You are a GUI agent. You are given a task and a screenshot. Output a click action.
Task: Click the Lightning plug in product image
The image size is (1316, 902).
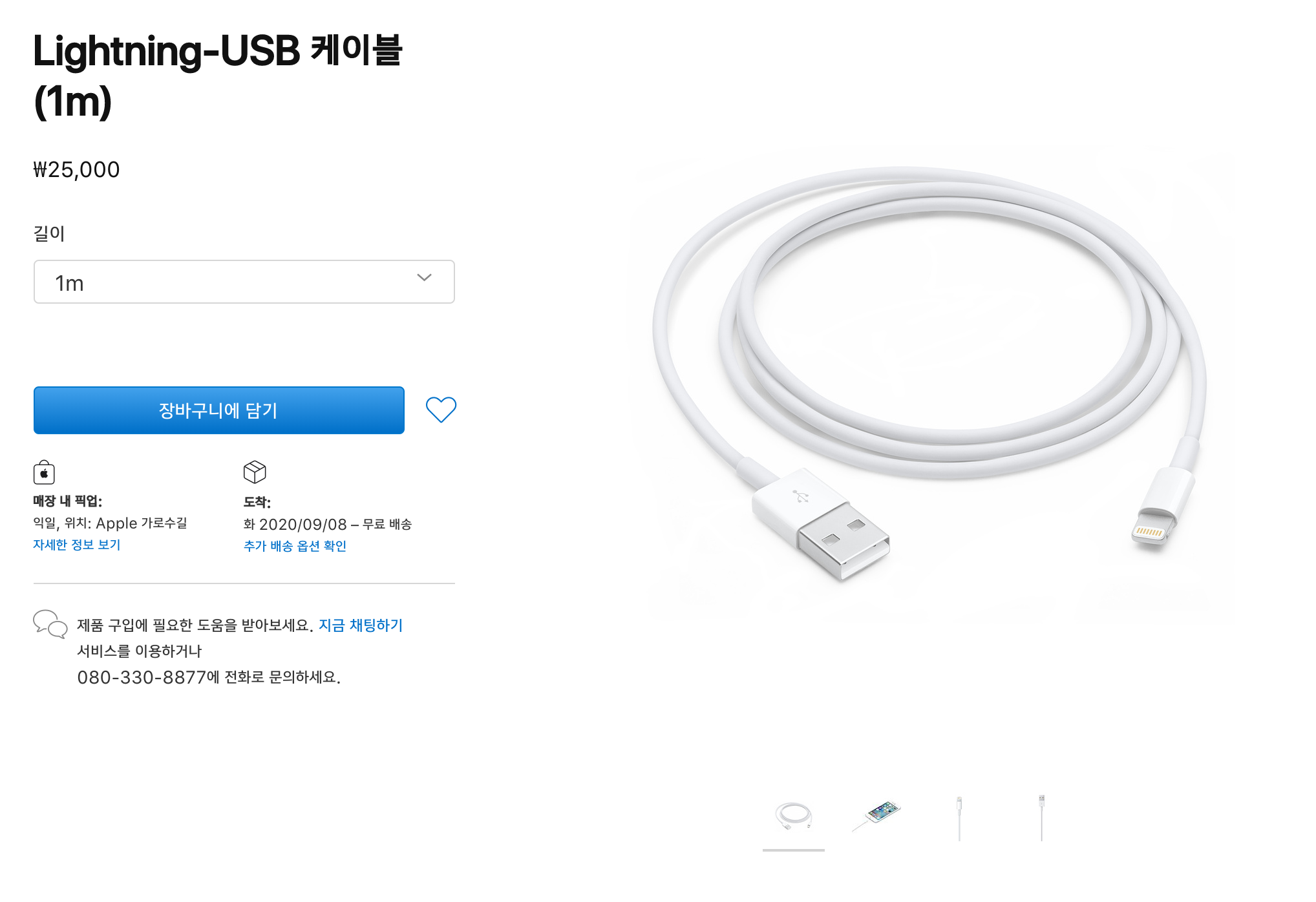[x=1160, y=507]
